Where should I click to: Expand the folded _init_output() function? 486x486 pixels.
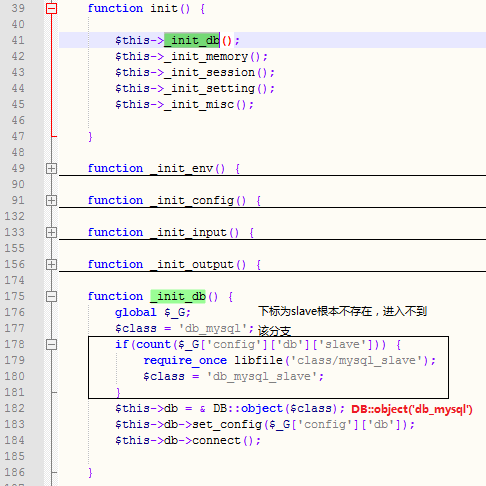(x=51, y=264)
